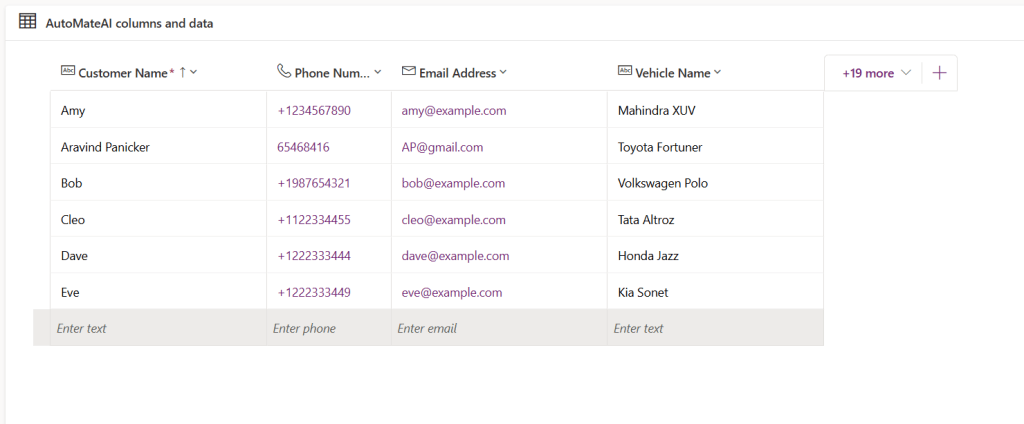This screenshot has height=424, width=1024.
Task: Open the Customer Name column dropdown chevron
Action: click(x=194, y=72)
